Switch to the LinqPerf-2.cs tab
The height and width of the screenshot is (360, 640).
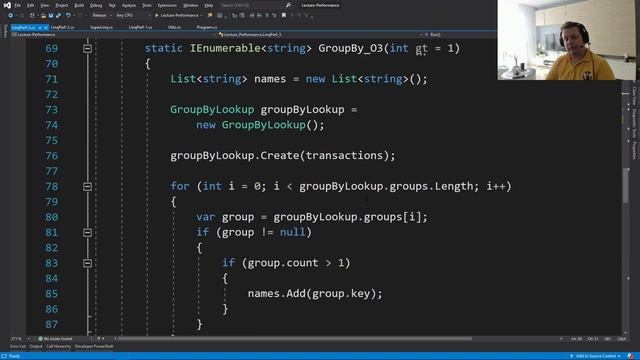tap(62, 27)
